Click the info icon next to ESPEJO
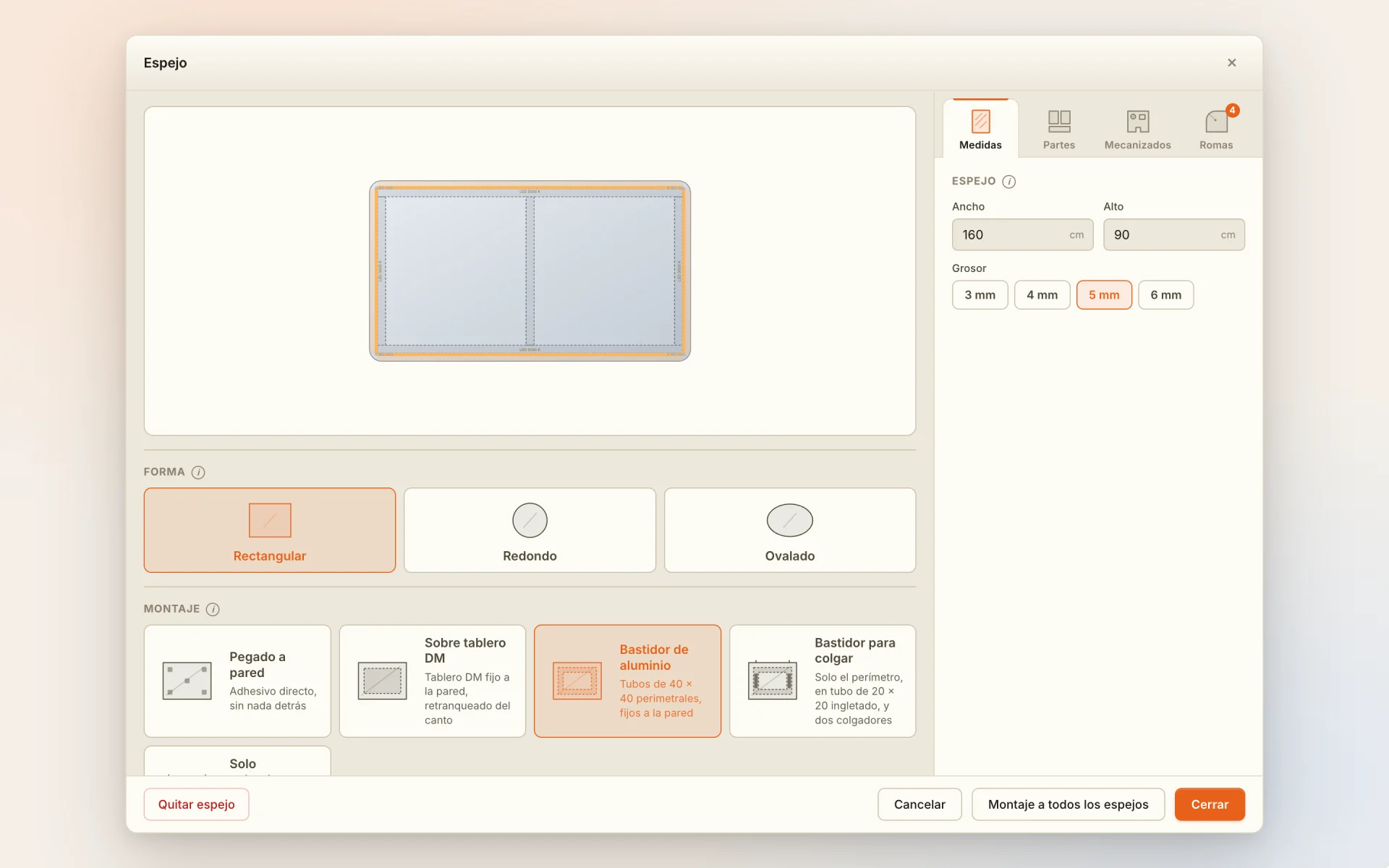This screenshot has width=1389, height=868. coord(1008,182)
